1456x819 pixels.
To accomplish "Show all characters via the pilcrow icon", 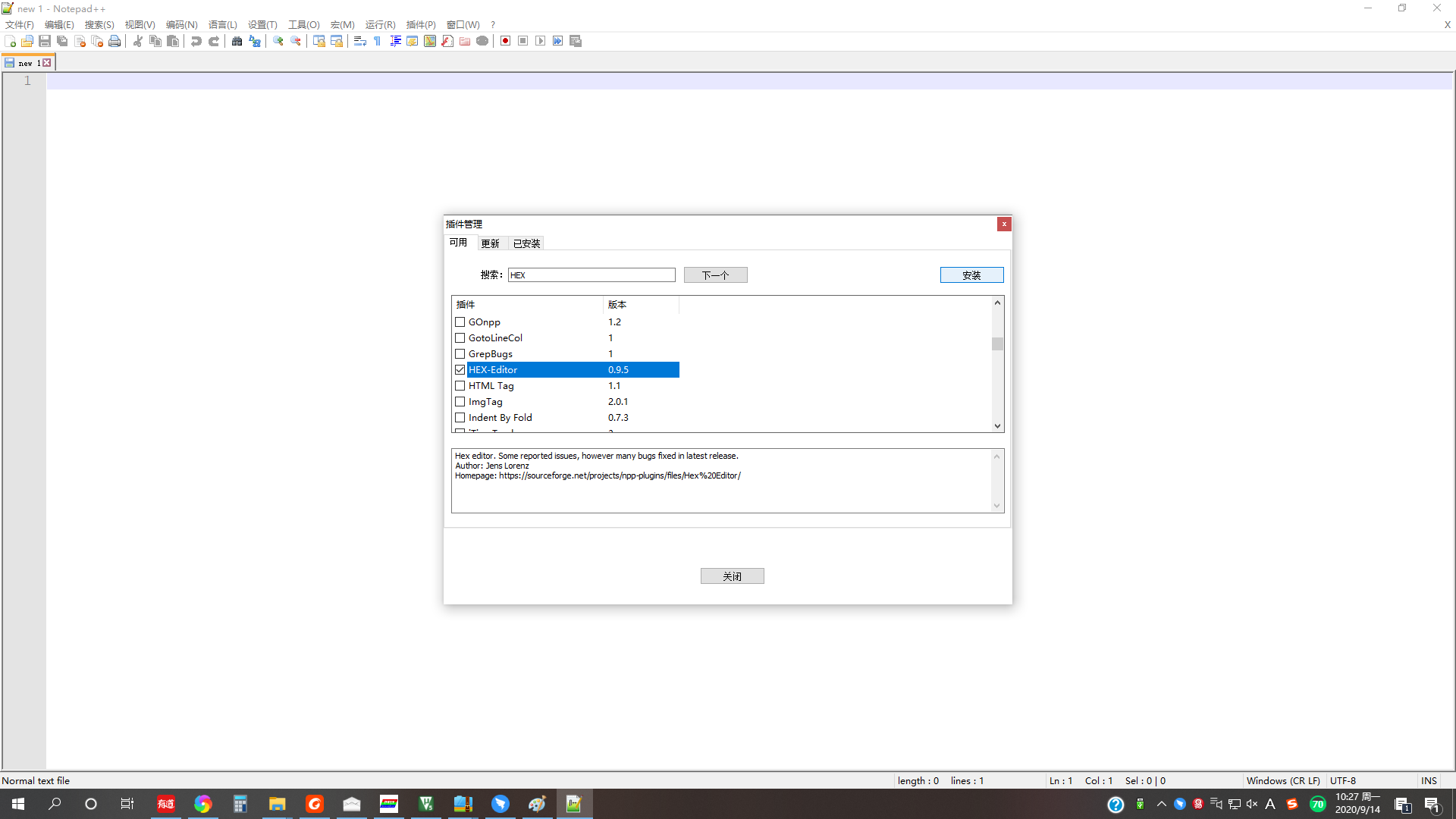I will pos(377,41).
